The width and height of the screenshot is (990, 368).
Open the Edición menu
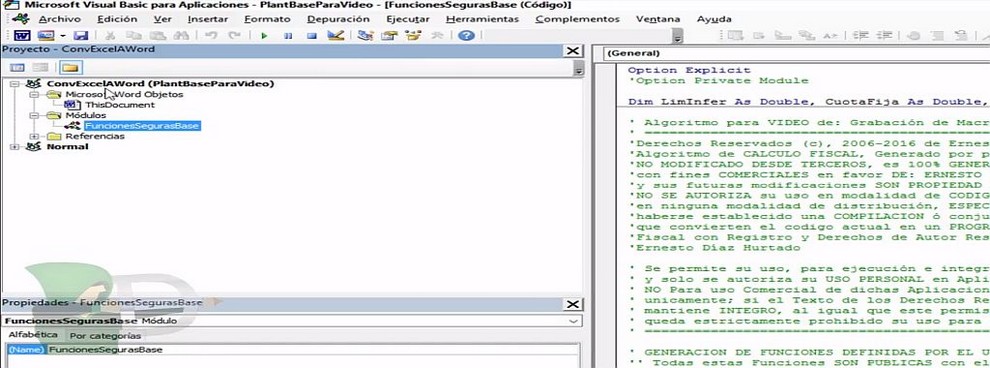tap(117, 19)
